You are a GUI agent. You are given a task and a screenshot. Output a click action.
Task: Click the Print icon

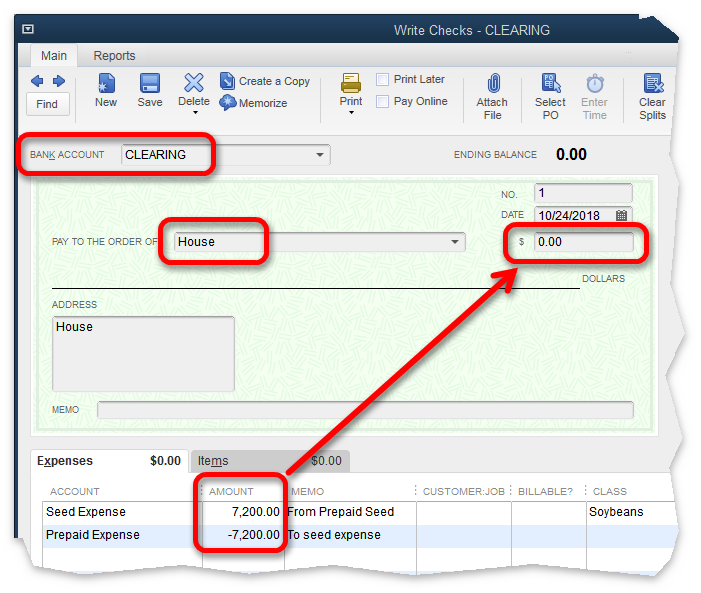(351, 83)
